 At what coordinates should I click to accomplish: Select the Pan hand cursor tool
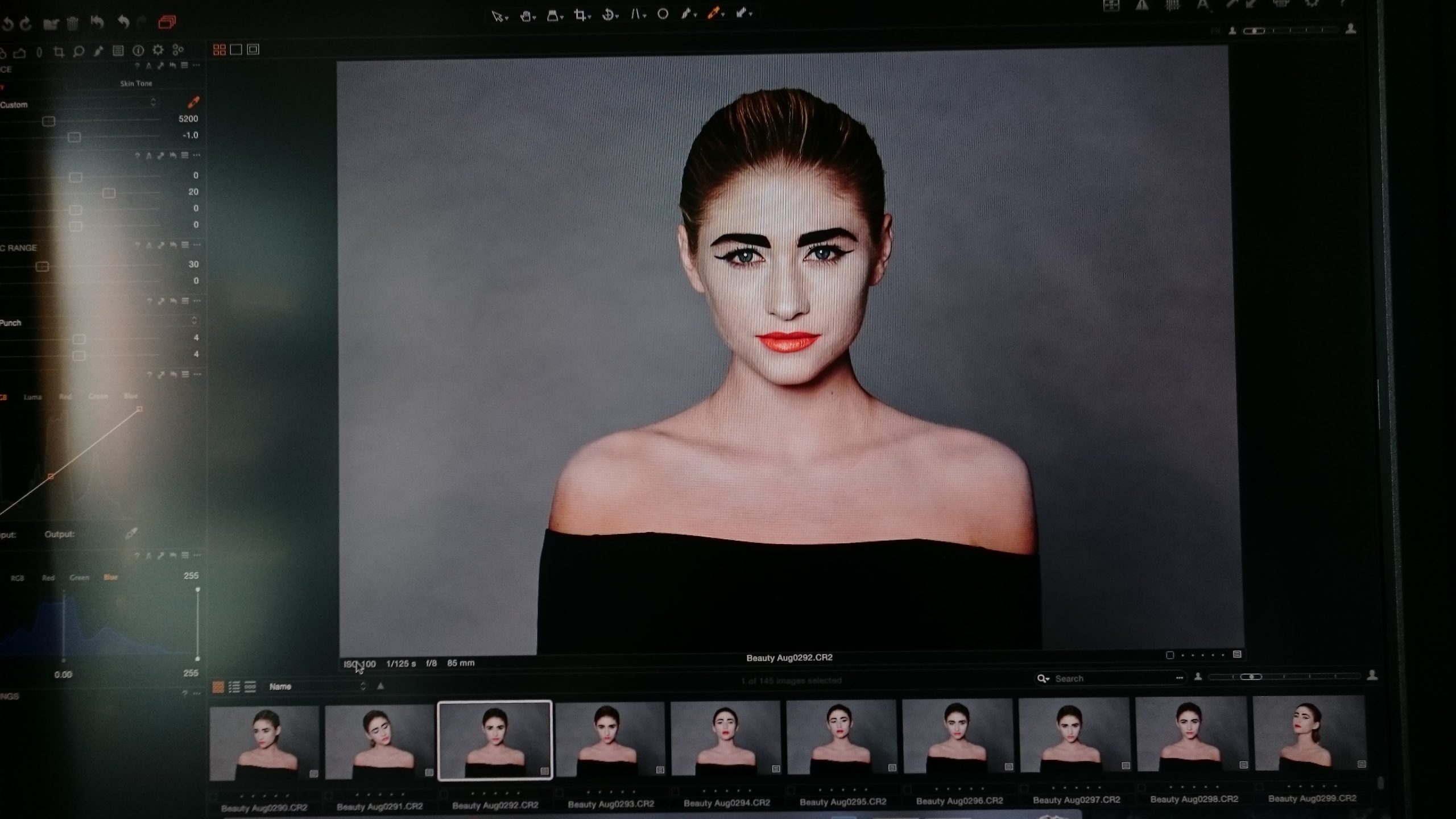(x=526, y=16)
